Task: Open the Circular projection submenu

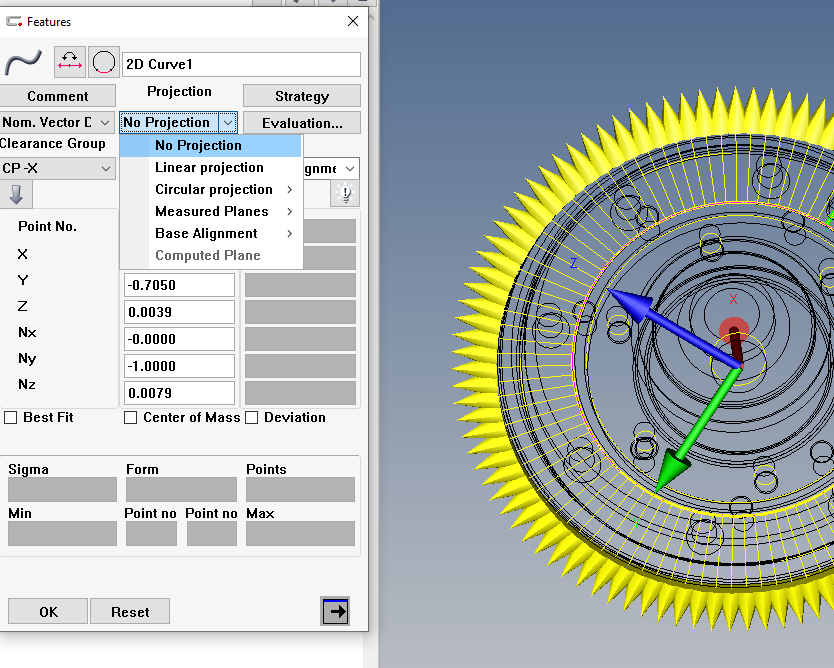Action: (x=213, y=190)
